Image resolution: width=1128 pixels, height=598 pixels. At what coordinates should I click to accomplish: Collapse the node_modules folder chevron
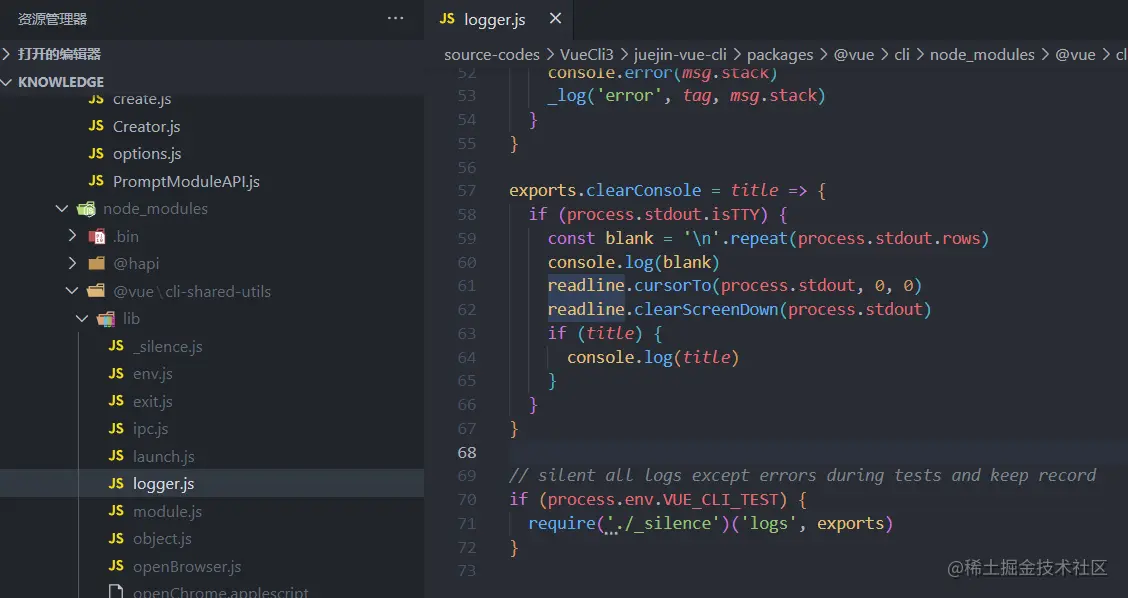pos(63,209)
